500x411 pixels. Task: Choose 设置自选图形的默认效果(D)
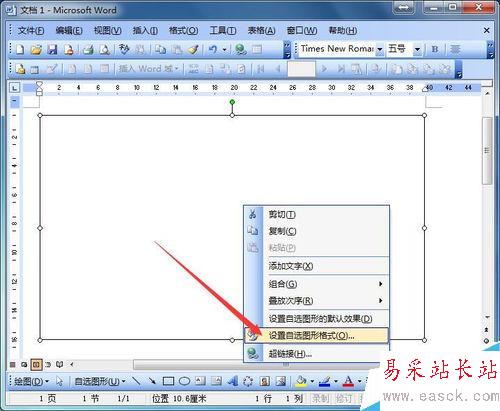pyautogui.click(x=317, y=319)
